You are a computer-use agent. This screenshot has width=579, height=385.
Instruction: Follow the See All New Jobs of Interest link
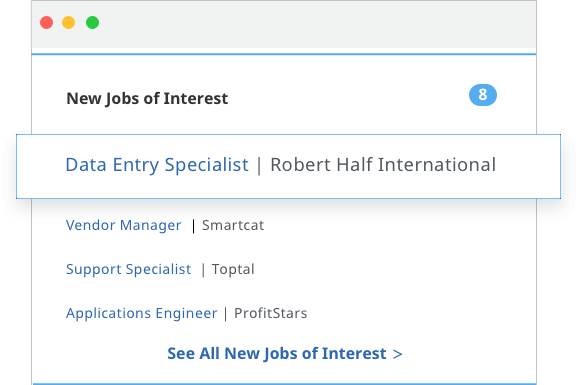tap(277, 353)
